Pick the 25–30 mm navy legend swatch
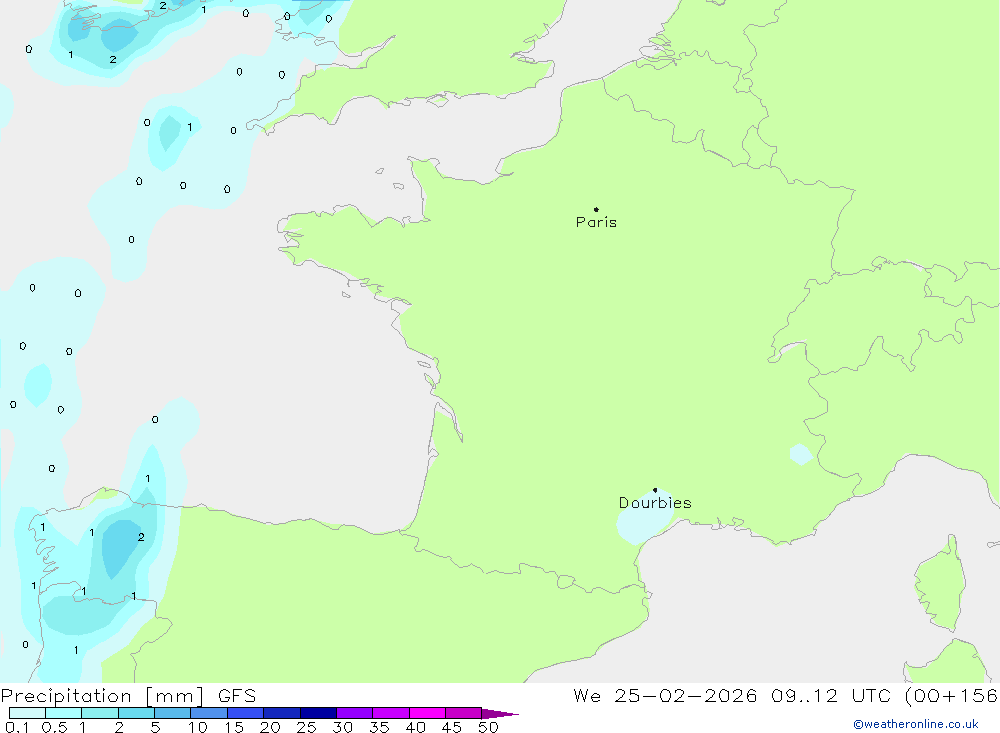The width and height of the screenshot is (1000, 733). click(318, 713)
